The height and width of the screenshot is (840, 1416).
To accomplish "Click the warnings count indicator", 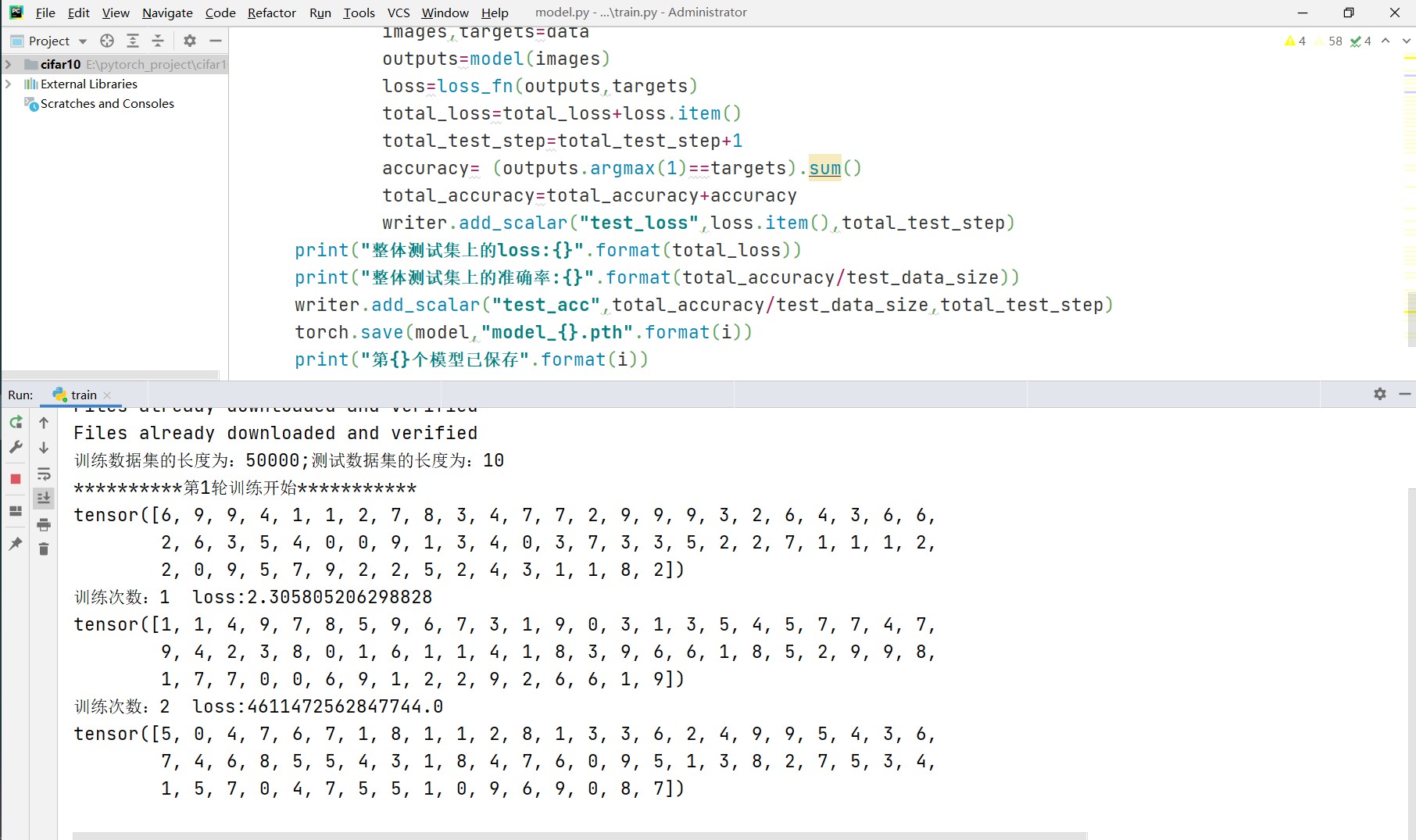I will pos(1295,41).
